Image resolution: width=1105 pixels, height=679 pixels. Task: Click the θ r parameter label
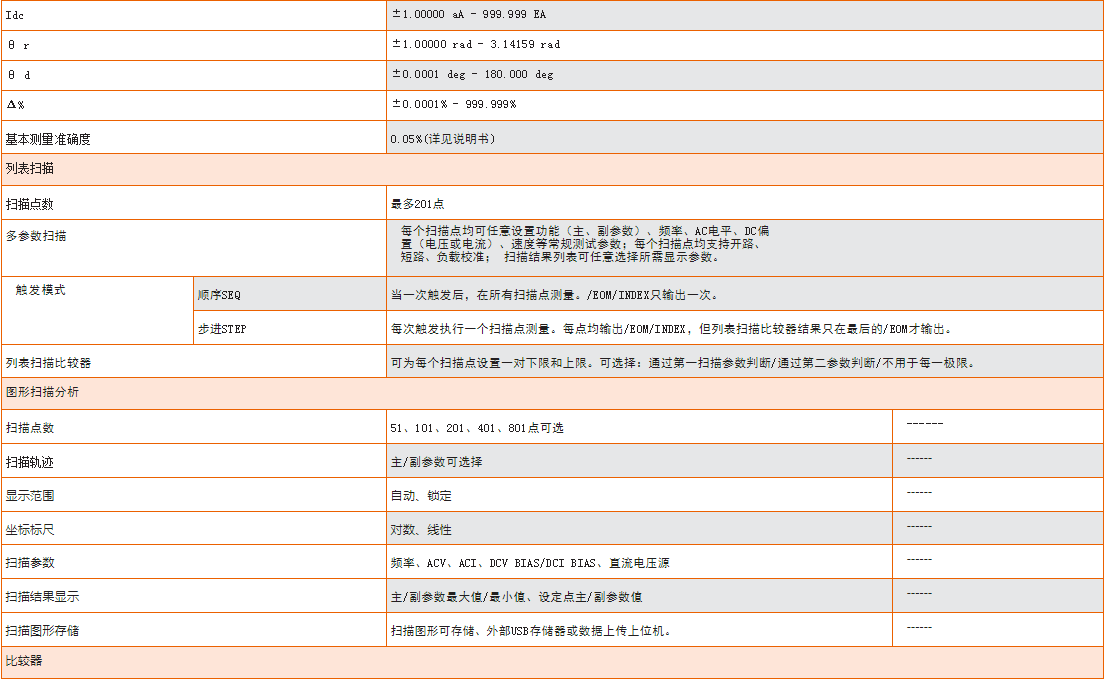(x=18, y=45)
